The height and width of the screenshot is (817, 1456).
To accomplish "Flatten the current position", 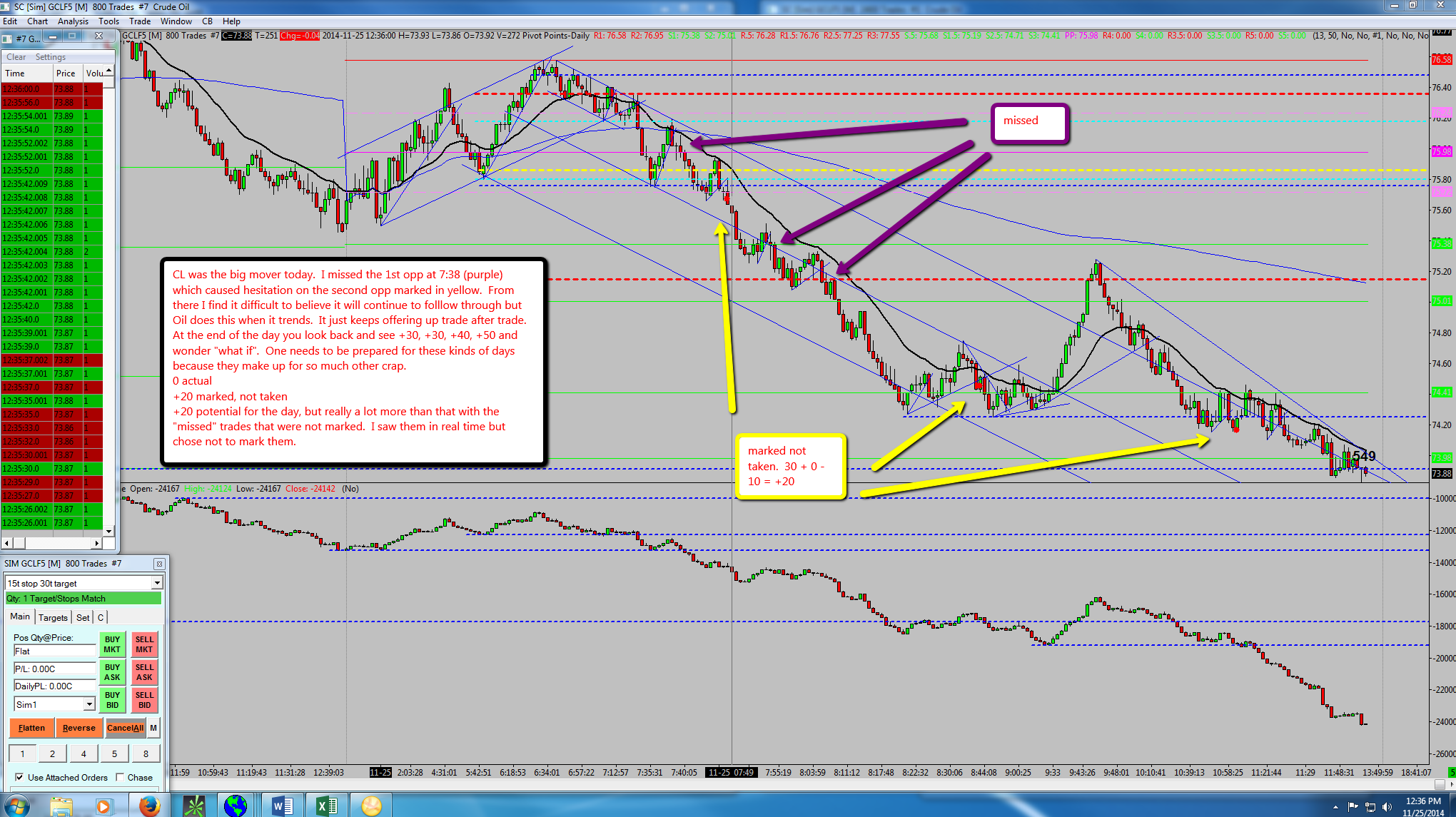I will click(x=31, y=728).
